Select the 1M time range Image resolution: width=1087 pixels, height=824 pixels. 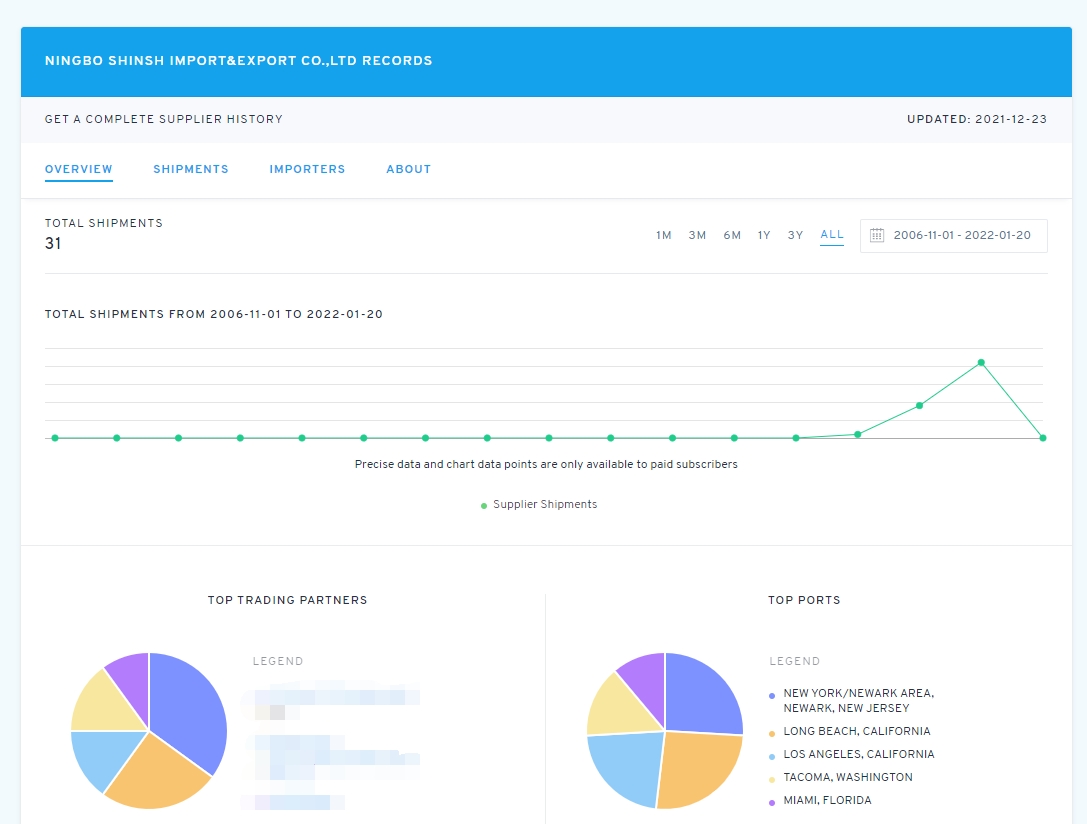pos(663,236)
